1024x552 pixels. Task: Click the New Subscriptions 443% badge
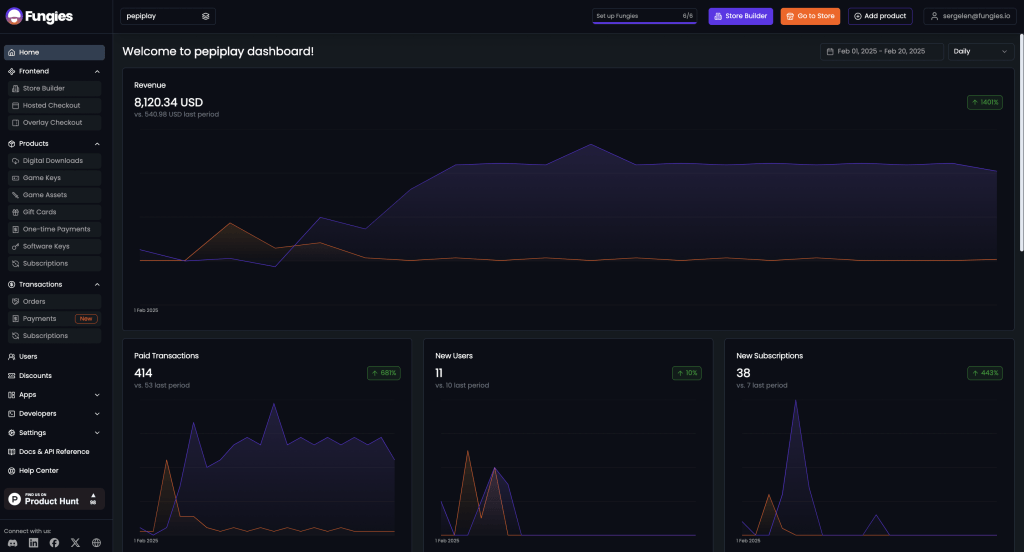985,373
